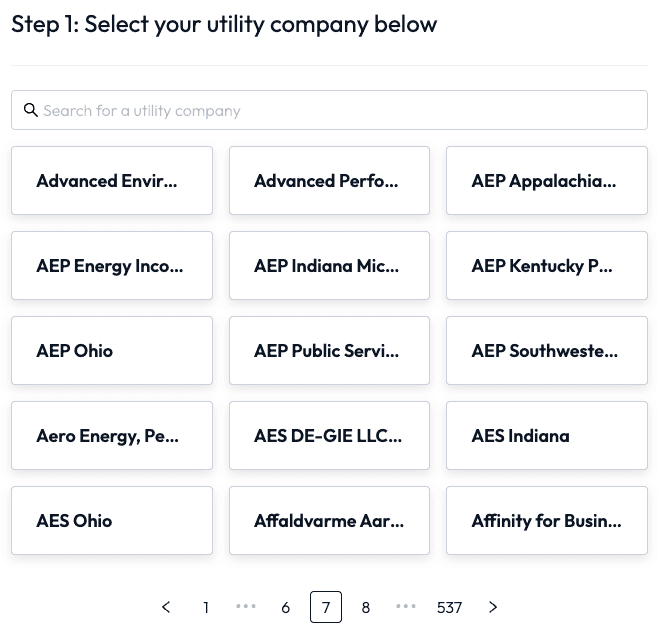This screenshot has height=637, width=660.
Task: Select AEP Kentucky P... card
Action: 547,266
